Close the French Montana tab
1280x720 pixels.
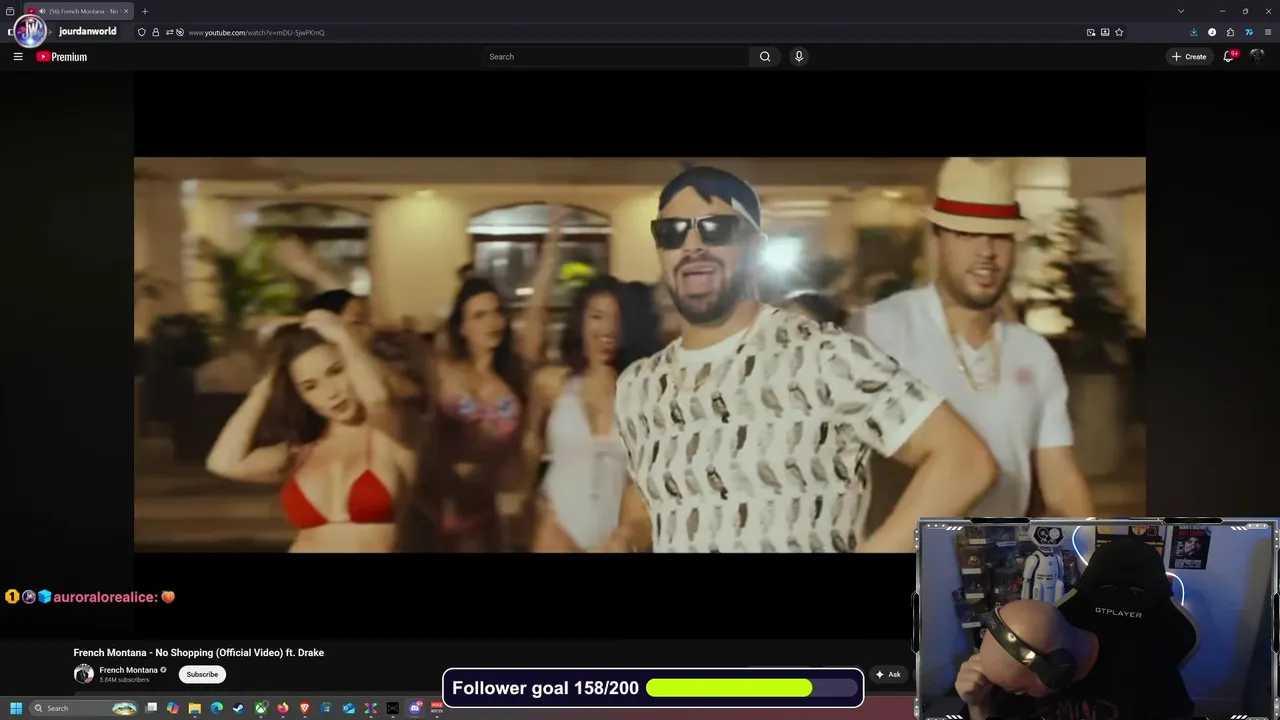tap(126, 11)
